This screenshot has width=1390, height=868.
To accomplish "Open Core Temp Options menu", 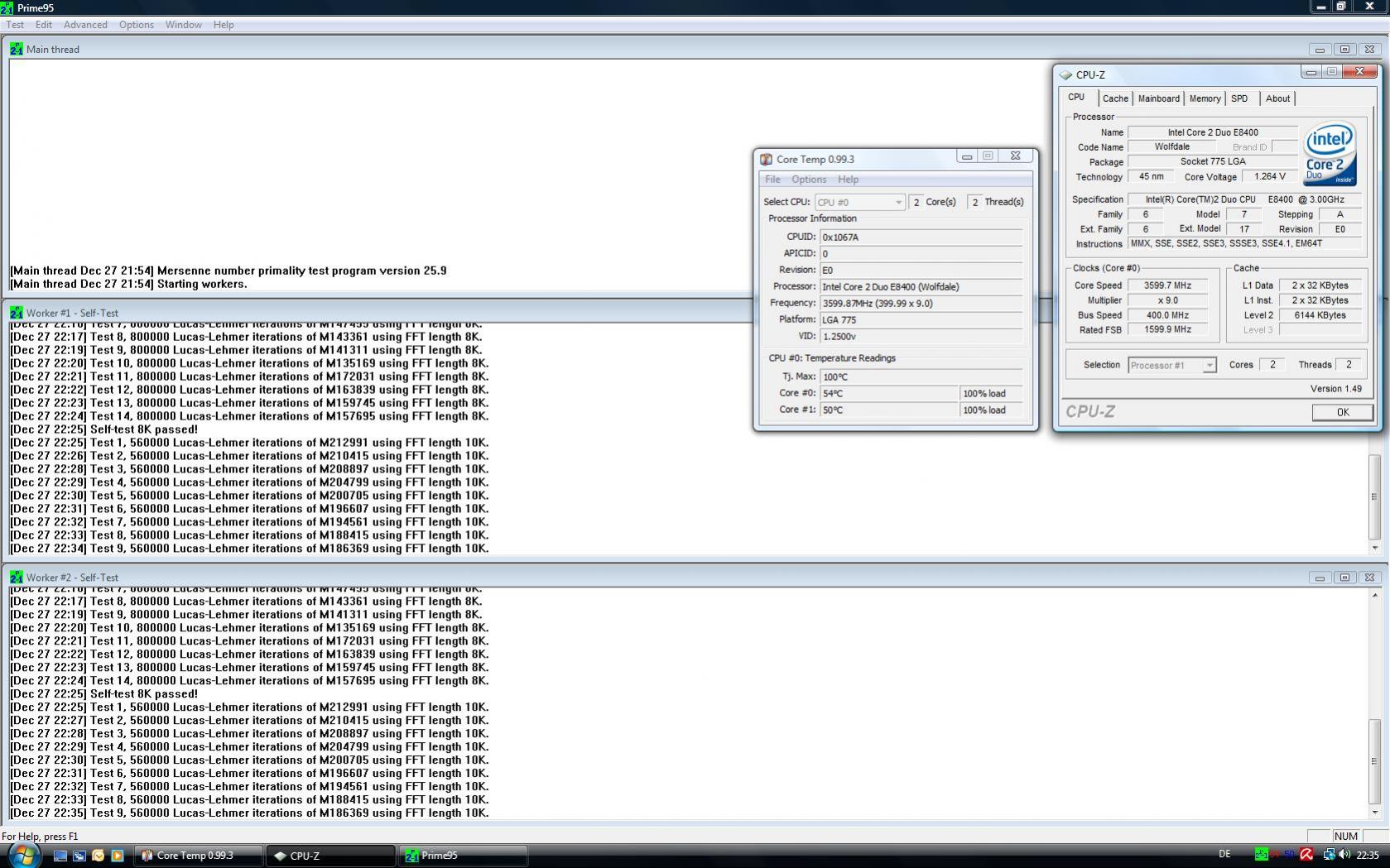I will [x=809, y=179].
